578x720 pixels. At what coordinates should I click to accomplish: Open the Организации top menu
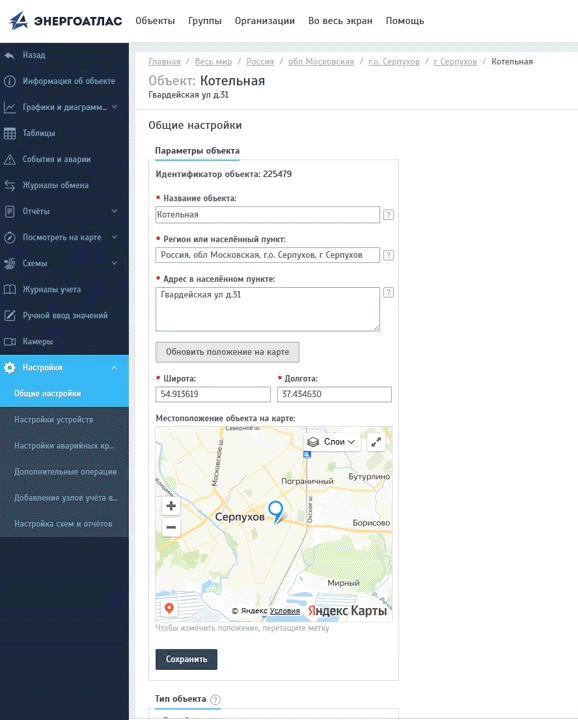265,21
